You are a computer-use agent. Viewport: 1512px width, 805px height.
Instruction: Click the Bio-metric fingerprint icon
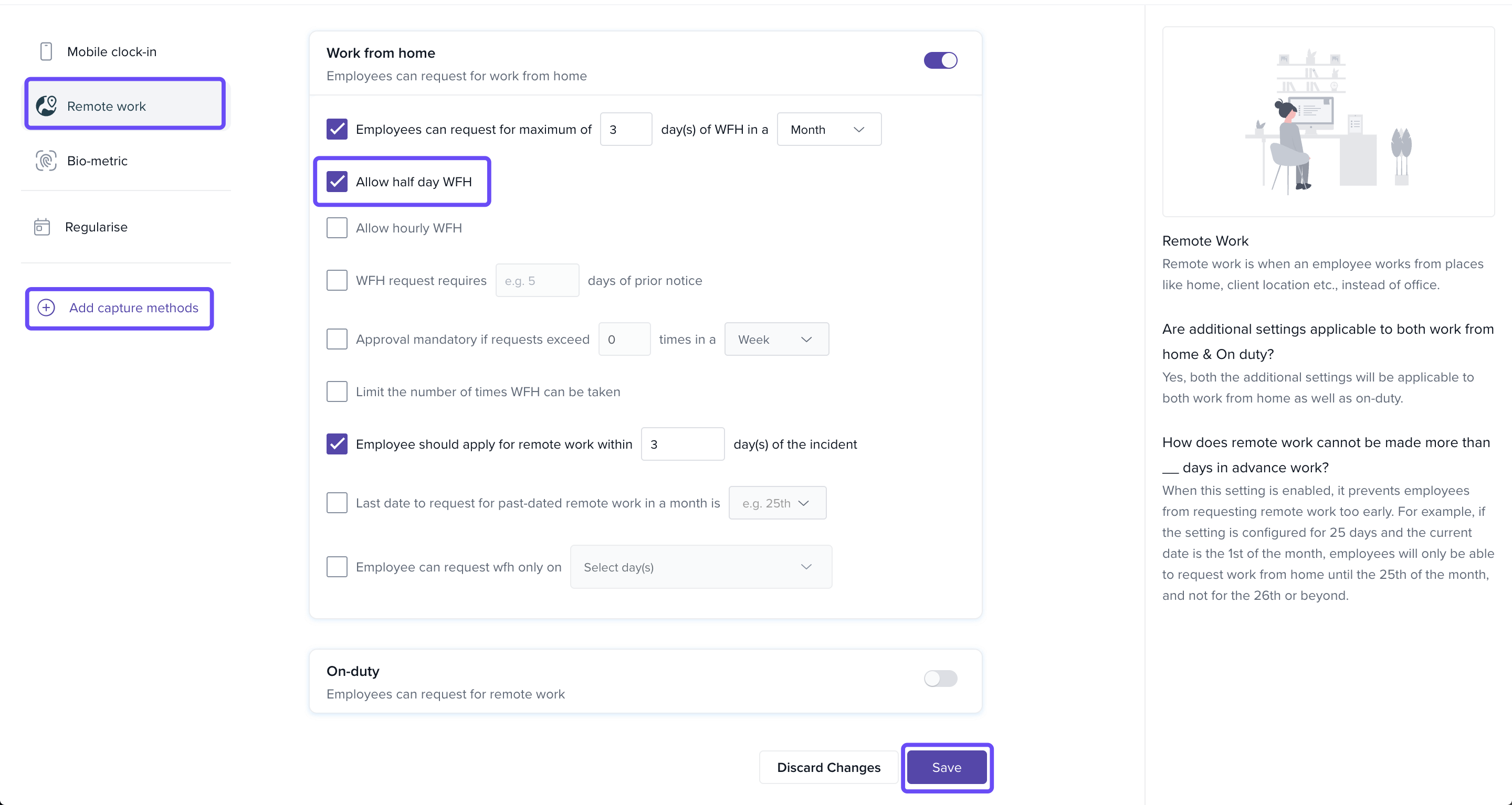tap(46, 160)
